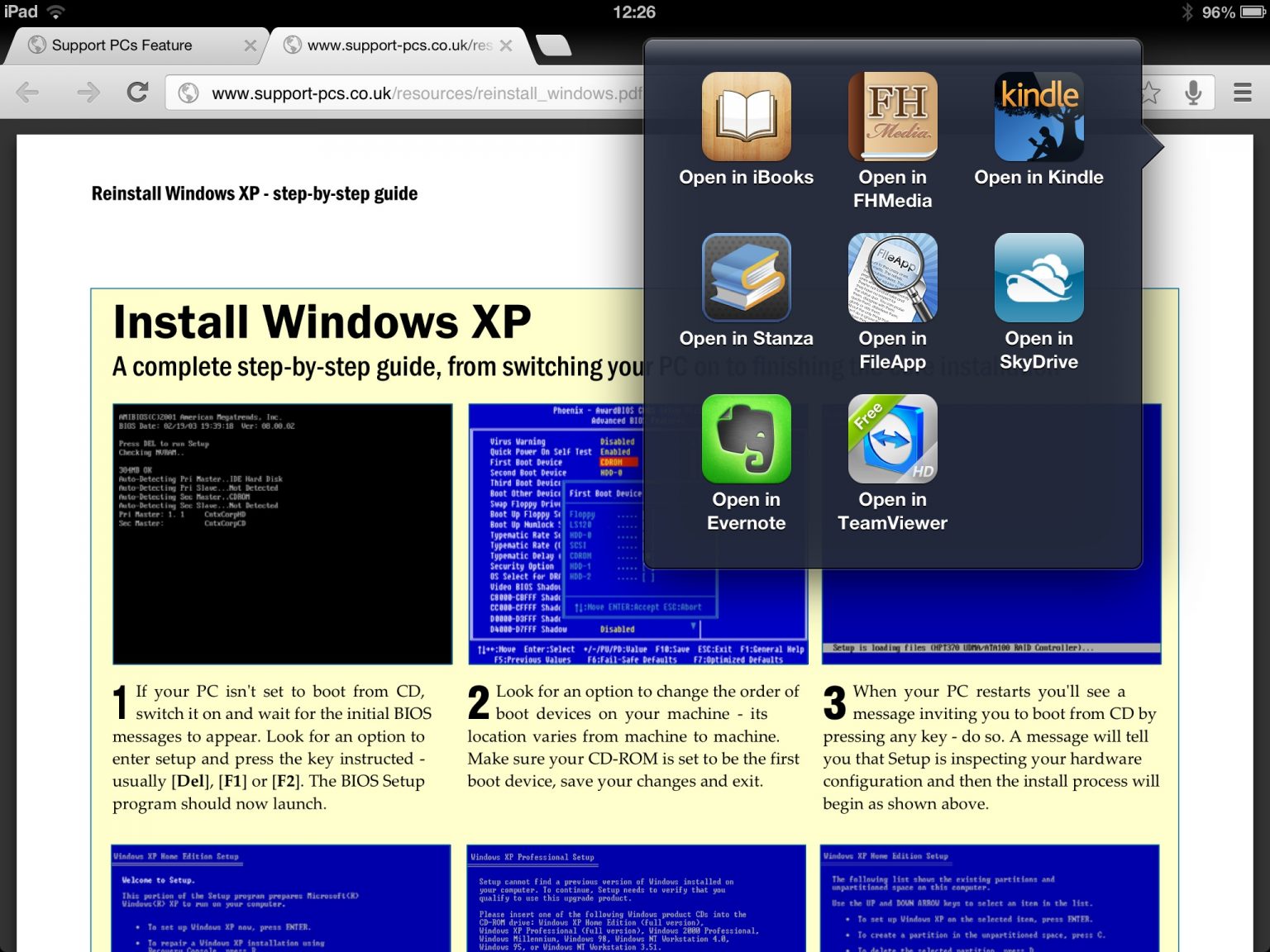Open the PDF in FHMedia
Viewport: 1270px width, 952px height.
892,140
